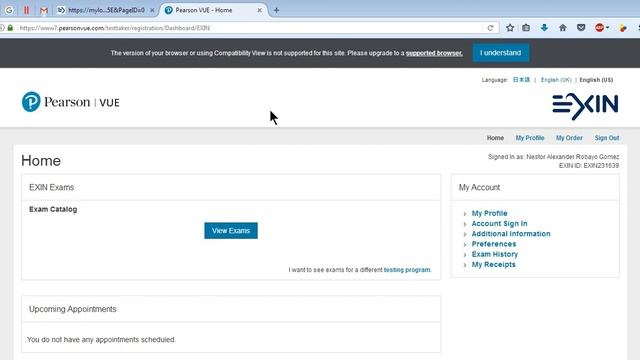Viewport: 640px width, 360px height.
Task: Open Additional Information link
Action: 511,233
